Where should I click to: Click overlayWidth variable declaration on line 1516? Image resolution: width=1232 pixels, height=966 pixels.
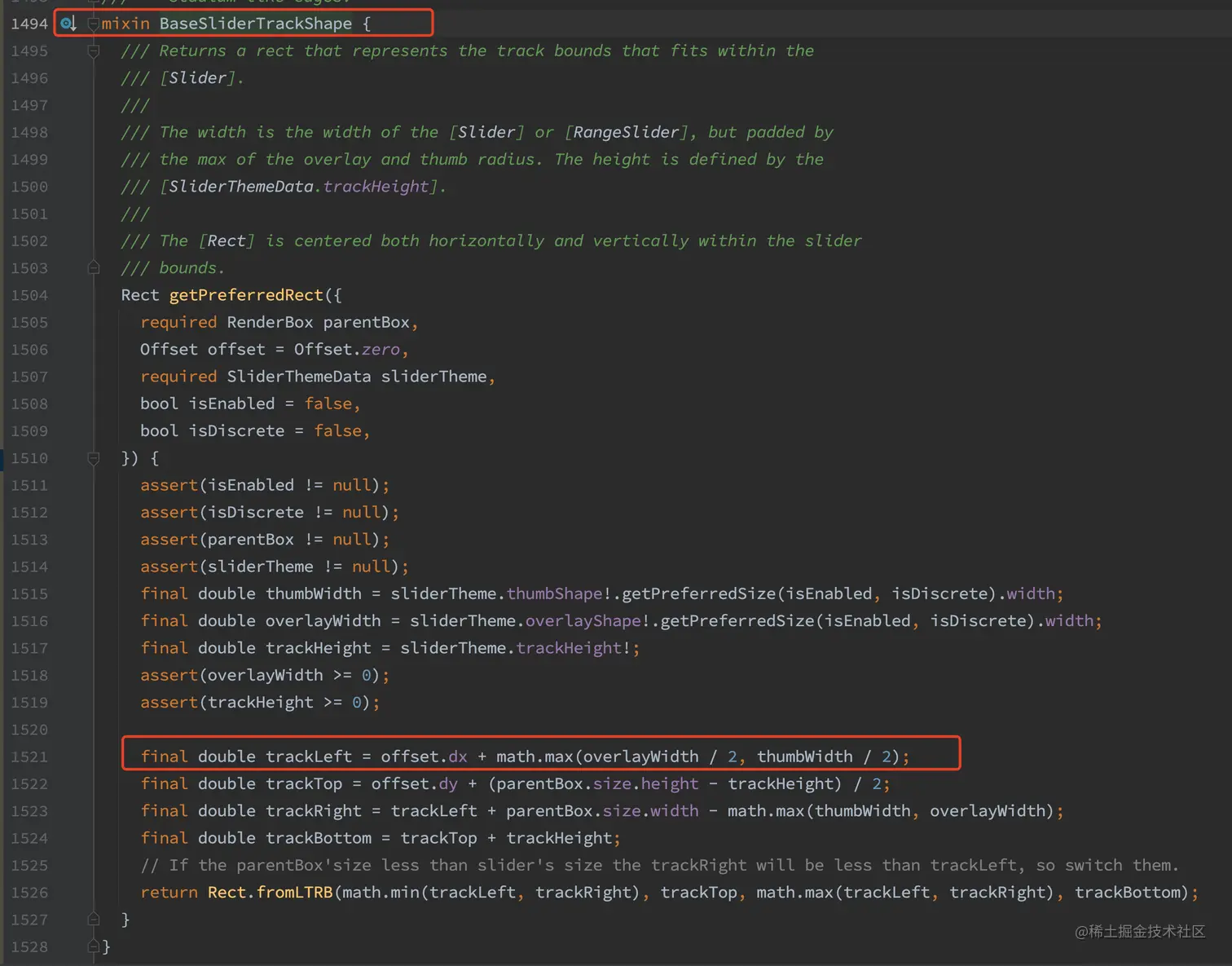click(323, 620)
